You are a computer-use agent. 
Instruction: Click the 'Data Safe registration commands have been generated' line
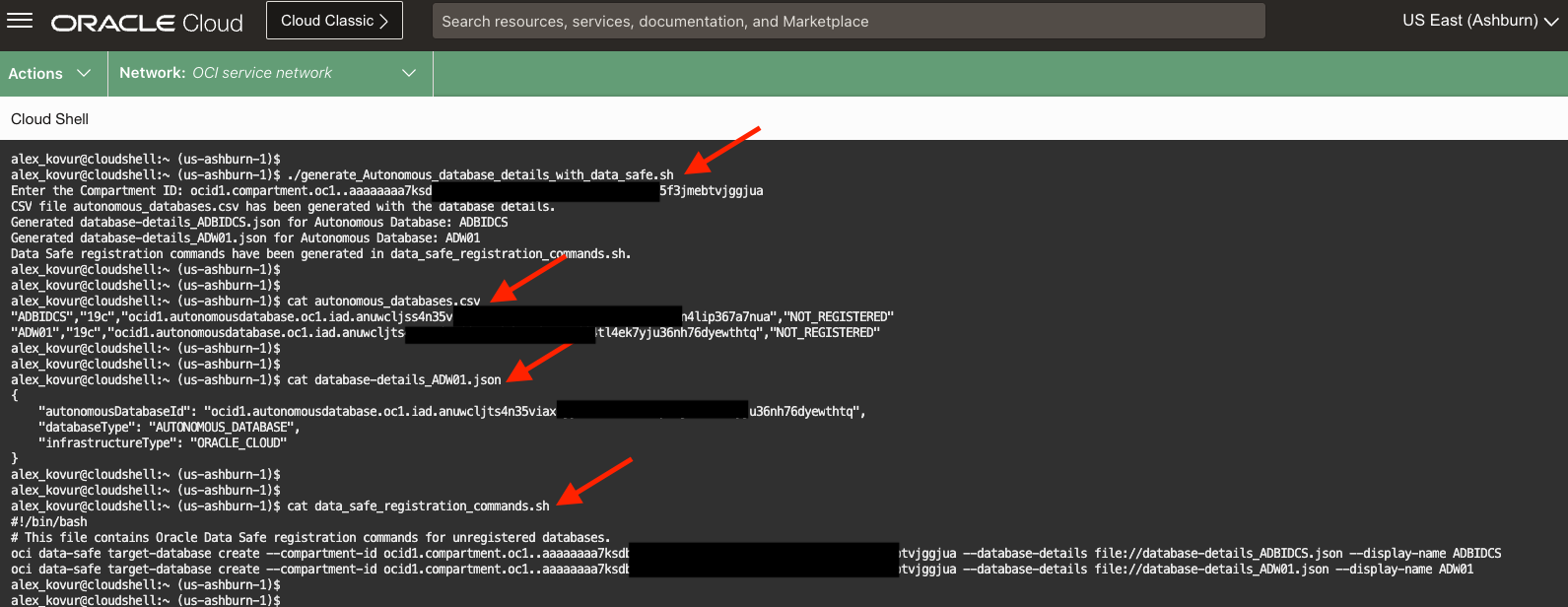click(320, 254)
